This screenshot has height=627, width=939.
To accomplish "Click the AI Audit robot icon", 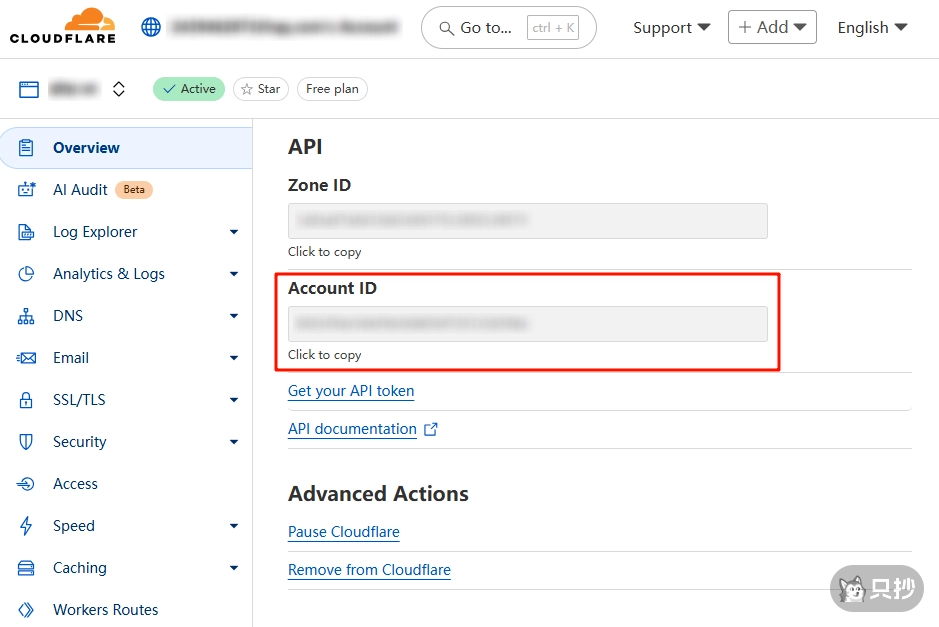I will tap(27, 190).
